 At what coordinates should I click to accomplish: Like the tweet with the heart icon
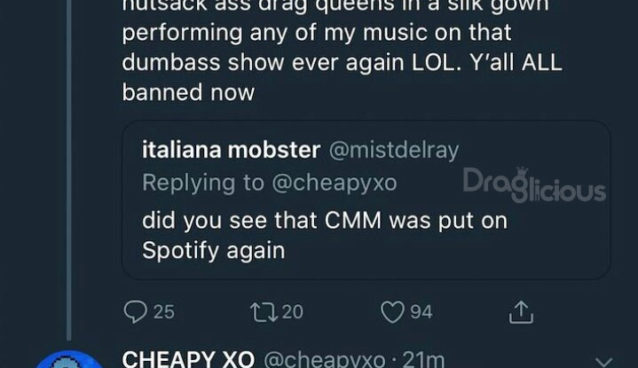click(x=392, y=312)
